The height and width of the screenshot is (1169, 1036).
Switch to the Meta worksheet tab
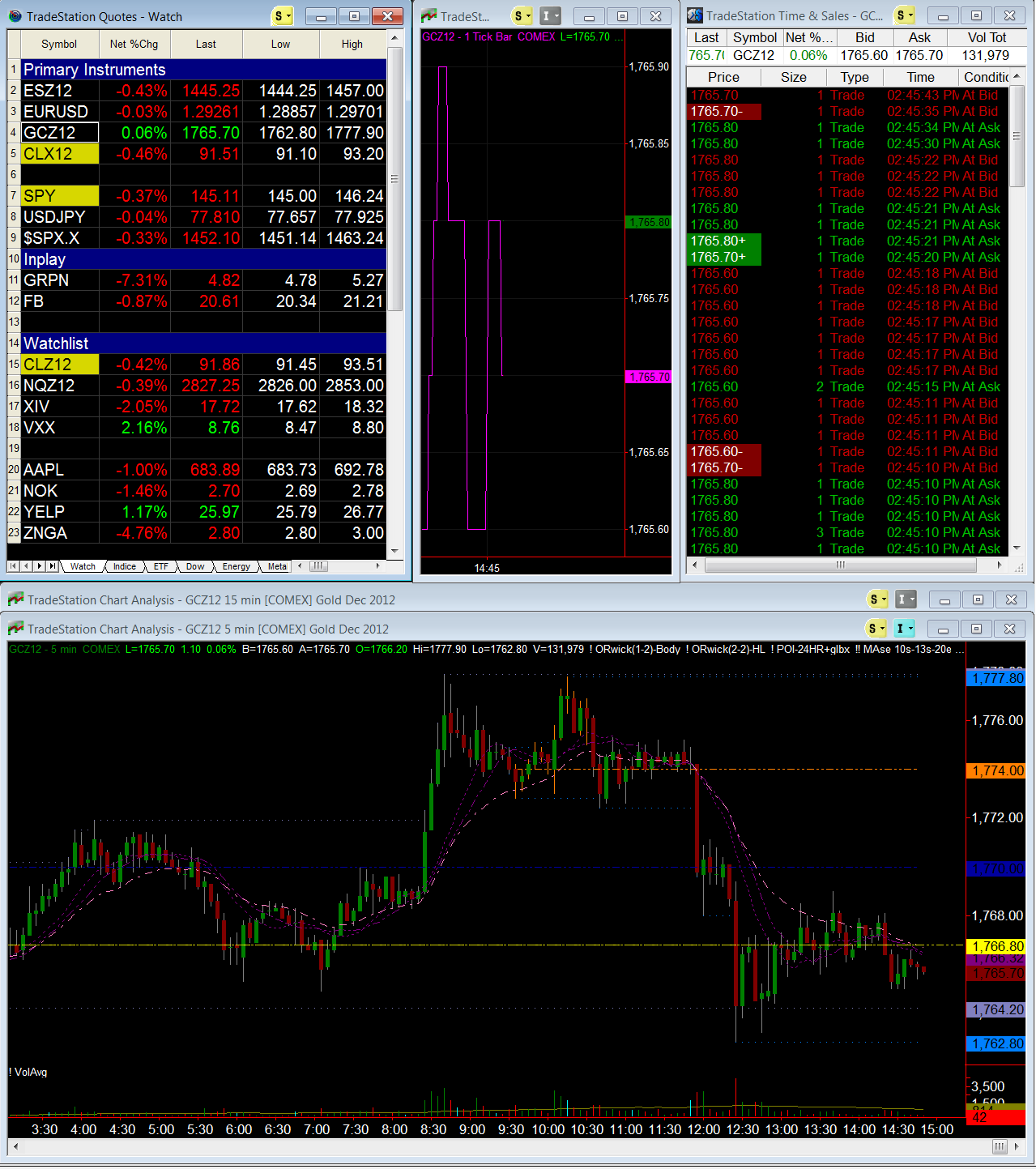[277, 566]
